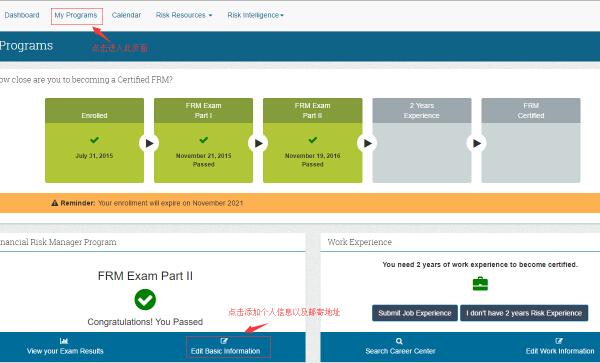Click the large green passed checkmark icon

[145, 300]
